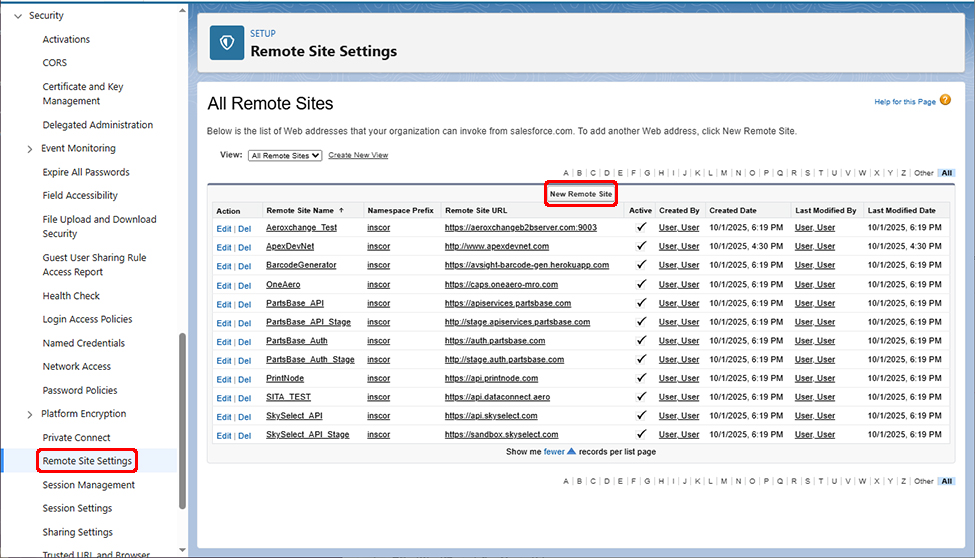975x558 pixels.
Task: Click Del for ApexDevNet
Action: coord(244,248)
